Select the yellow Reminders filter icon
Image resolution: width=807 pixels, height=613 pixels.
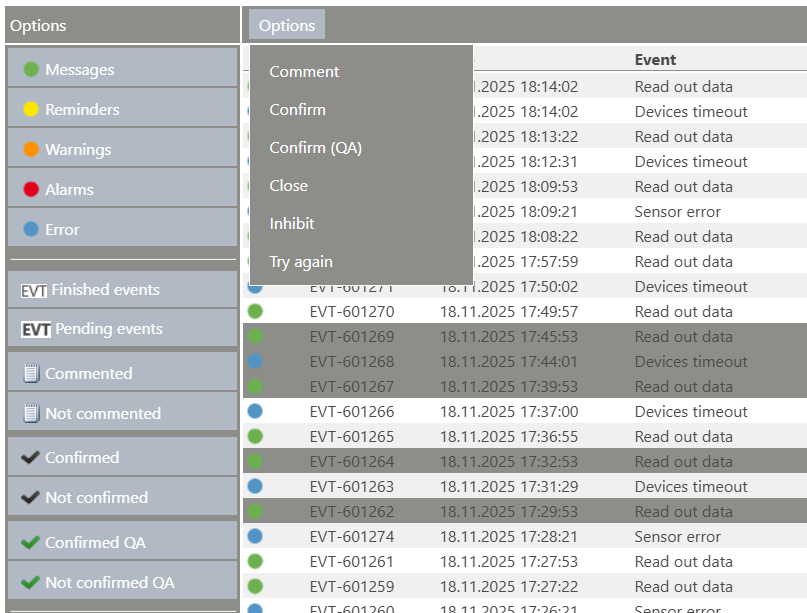coord(32,107)
